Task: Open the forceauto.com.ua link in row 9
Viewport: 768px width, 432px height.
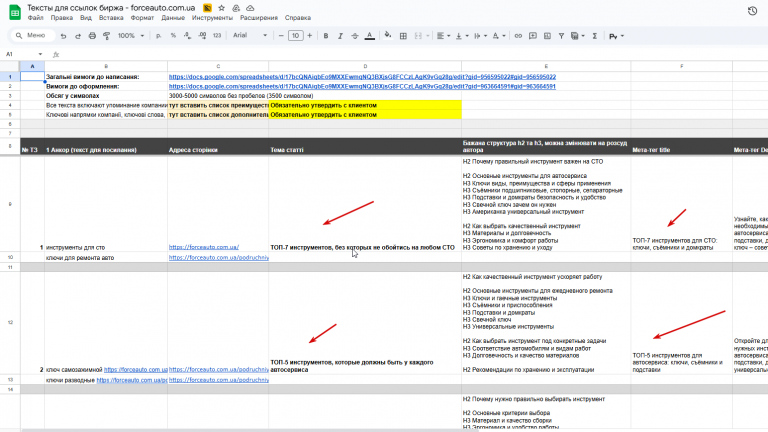Action: [204, 247]
